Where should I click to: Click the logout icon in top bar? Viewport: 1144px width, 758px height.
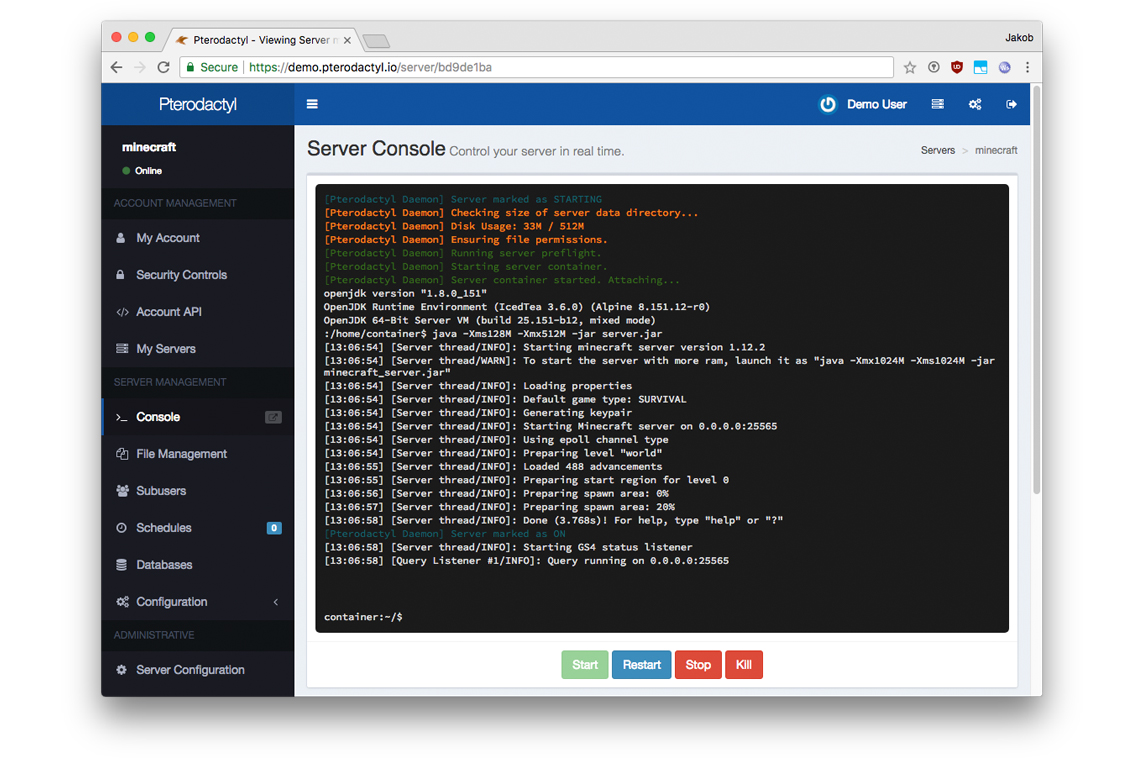[1011, 104]
